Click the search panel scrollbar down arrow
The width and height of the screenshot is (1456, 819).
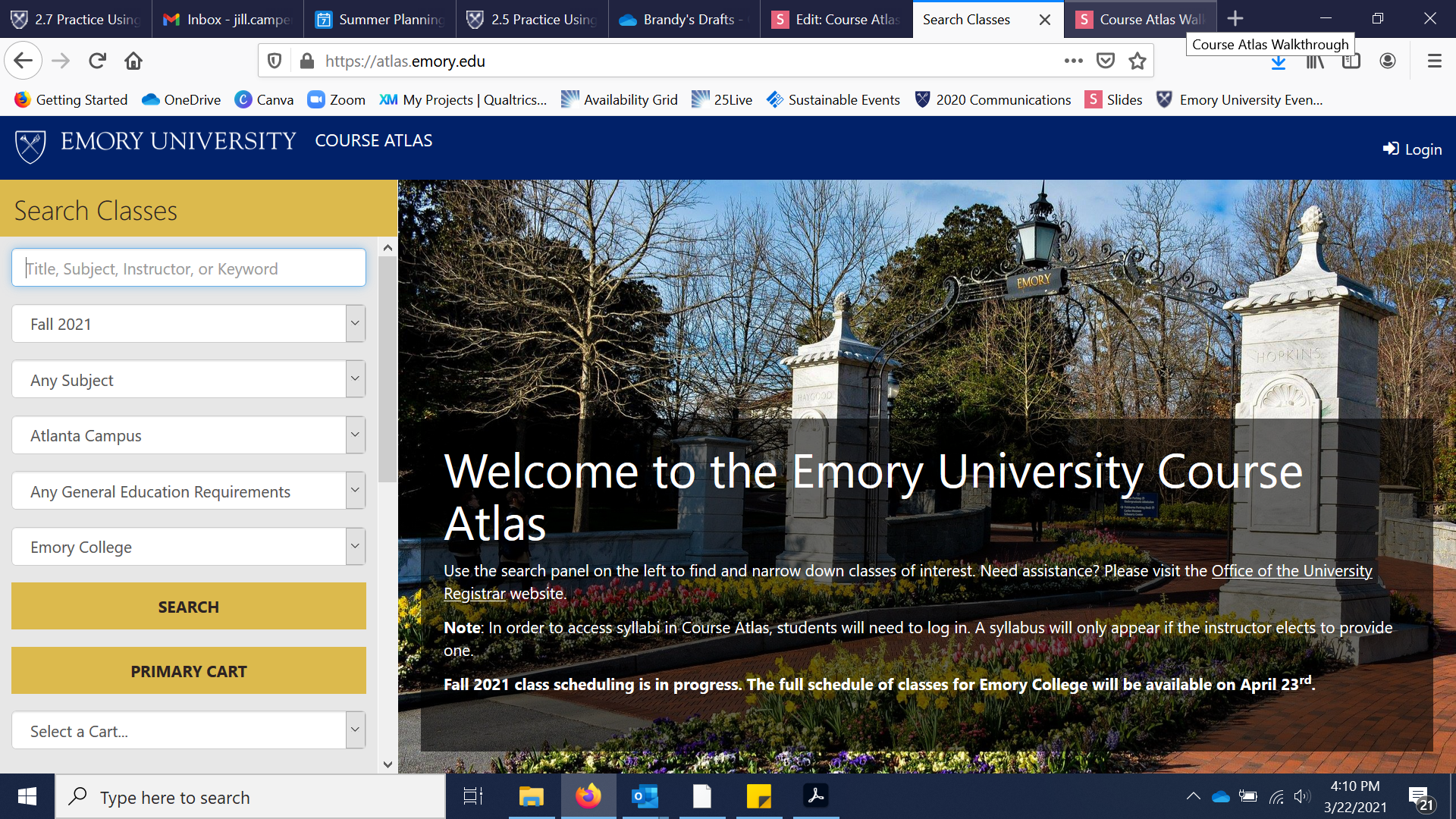pyautogui.click(x=388, y=764)
